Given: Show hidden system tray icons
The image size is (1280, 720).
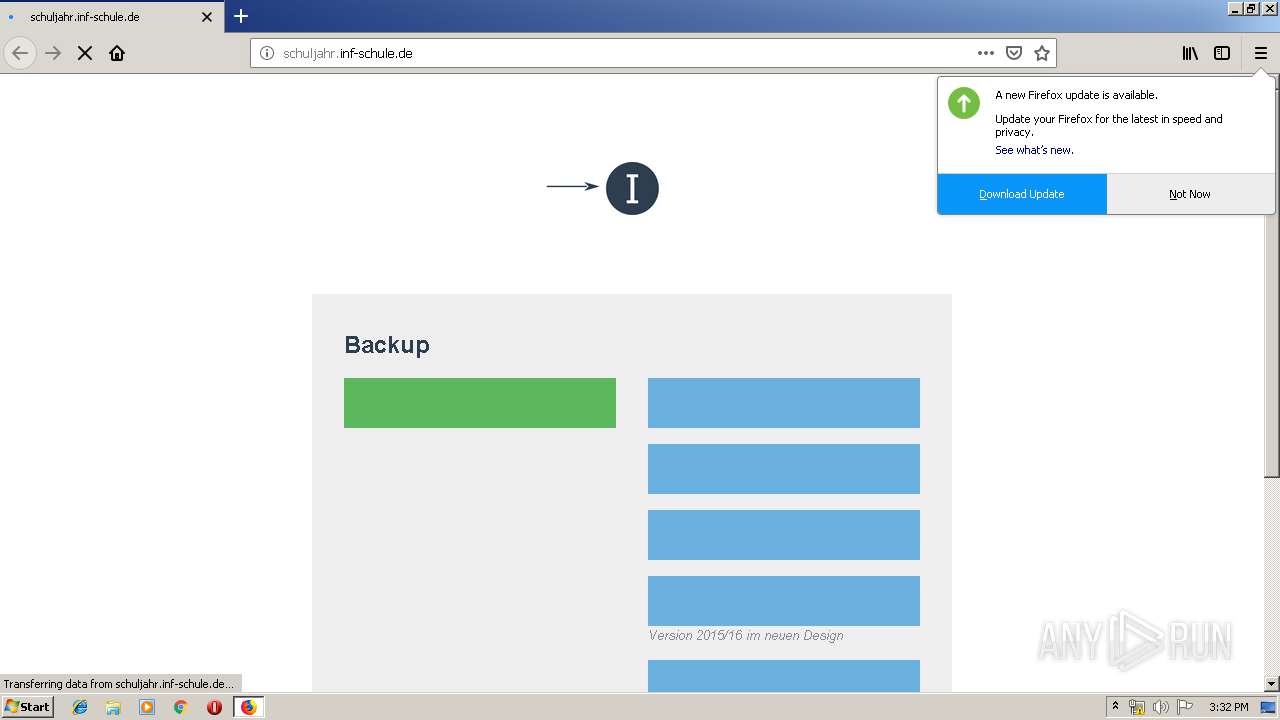Looking at the screenshot, I should (1115, 707).
